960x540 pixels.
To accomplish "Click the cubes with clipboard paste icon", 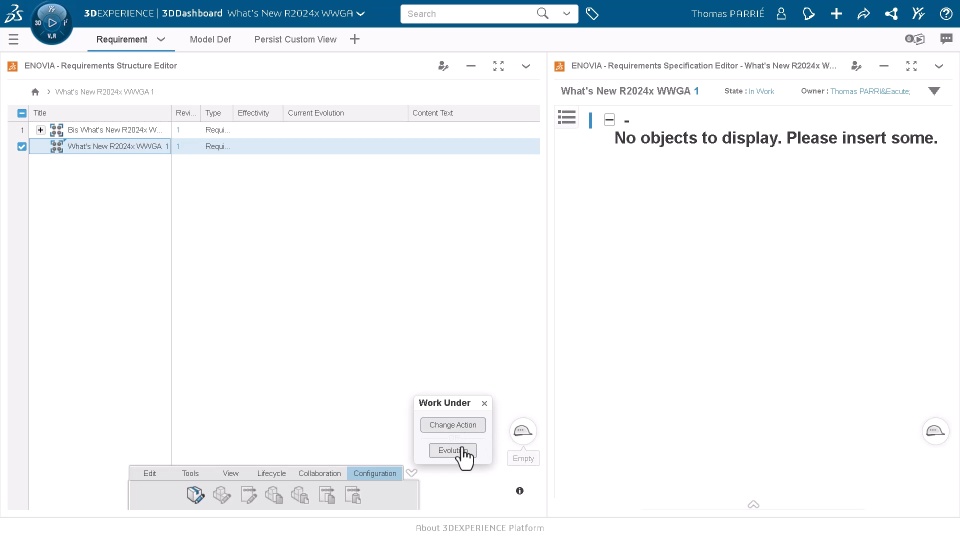I will click(x=300, y=495).
